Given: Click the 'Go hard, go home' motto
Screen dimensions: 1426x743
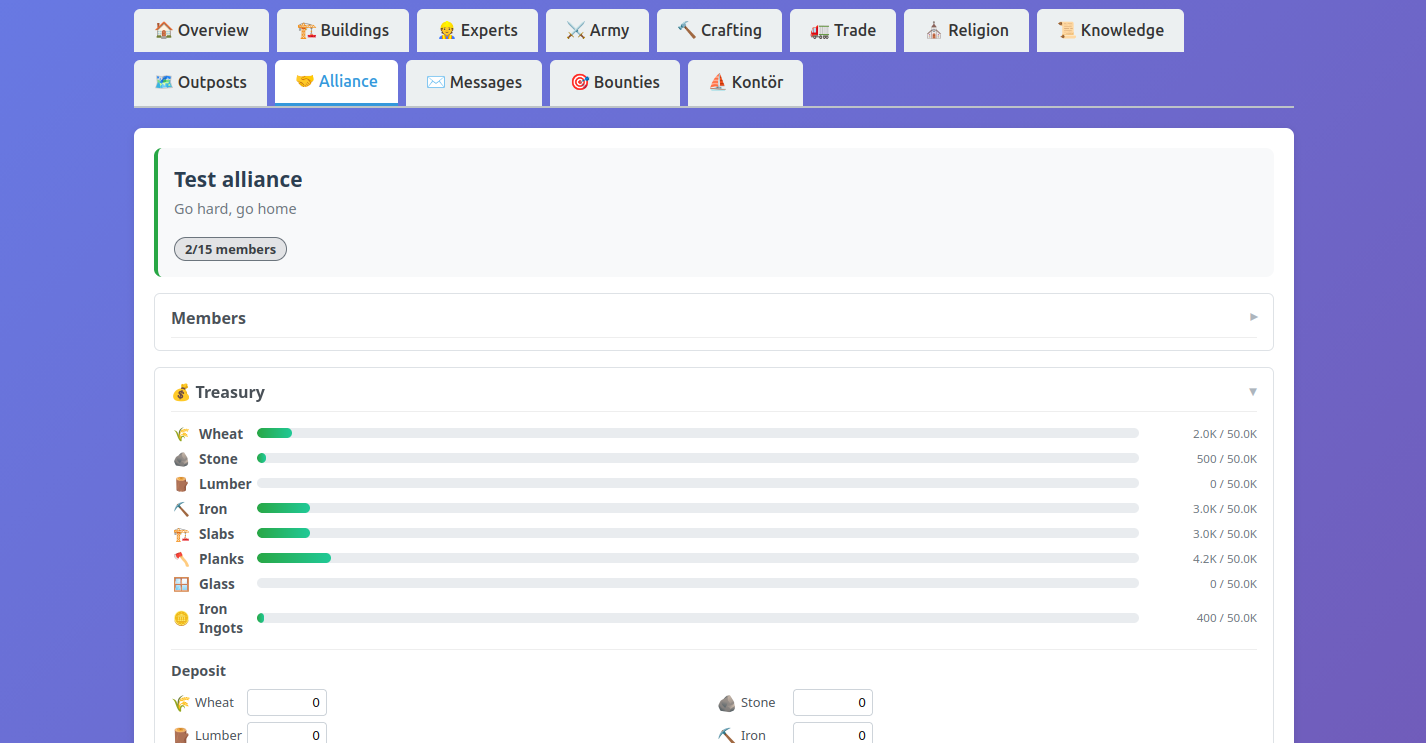Looking at the screenshot, I should click(235, 209).
